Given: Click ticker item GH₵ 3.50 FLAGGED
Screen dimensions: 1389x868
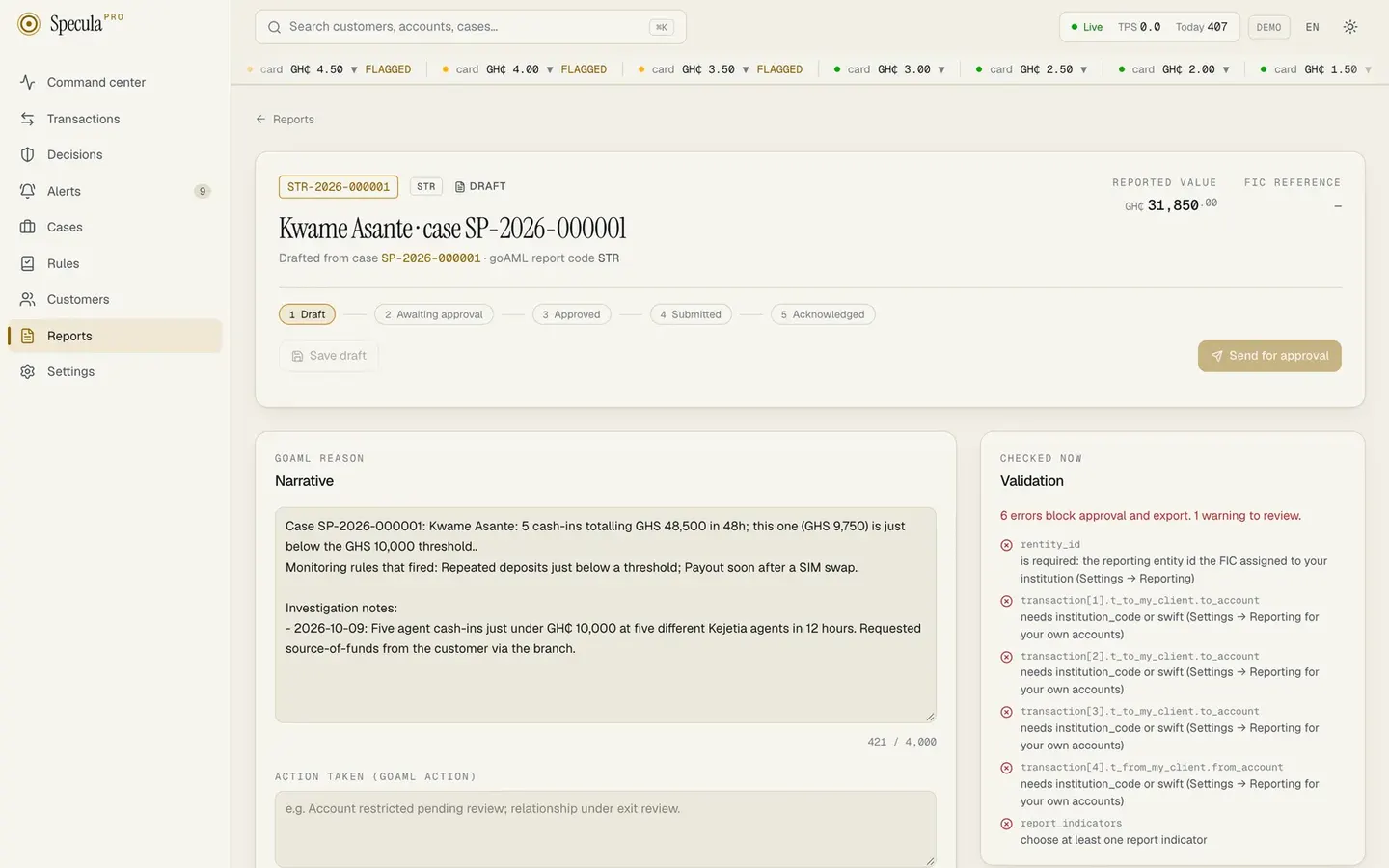Looking at the screenshot, I should (720, 69).
